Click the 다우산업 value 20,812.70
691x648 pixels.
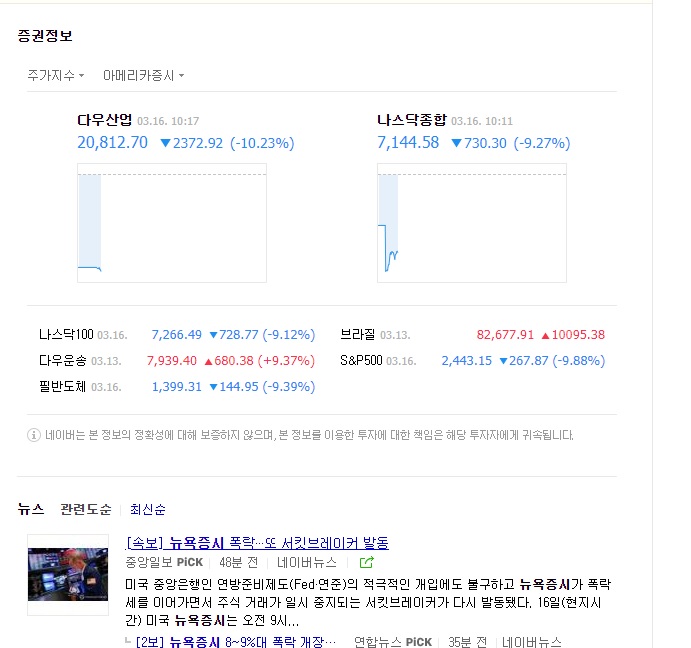point(112,142)
